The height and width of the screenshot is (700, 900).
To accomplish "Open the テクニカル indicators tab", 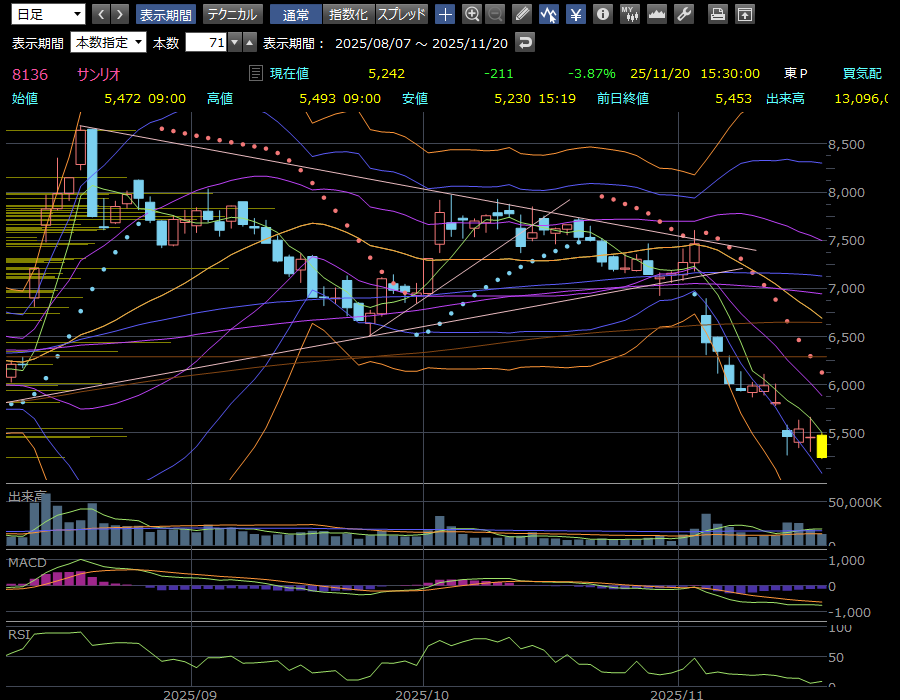I will pyautogui.click(x=232, y=14).
